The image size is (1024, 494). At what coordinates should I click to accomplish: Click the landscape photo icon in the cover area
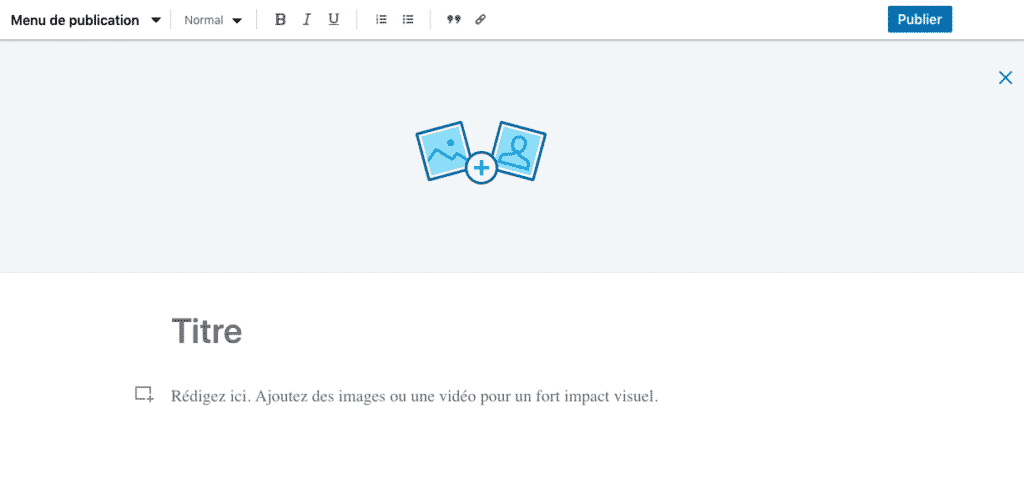click(441, 151)
